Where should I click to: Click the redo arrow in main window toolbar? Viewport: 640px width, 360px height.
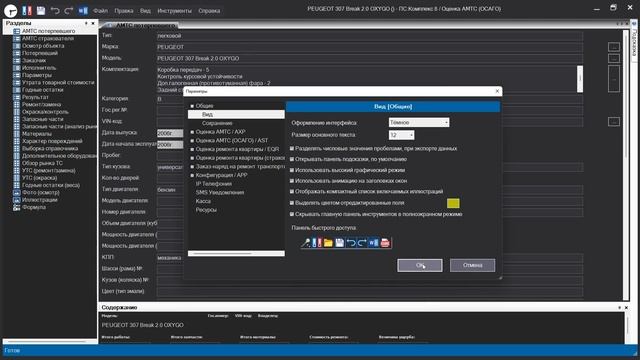(x=69, y=10)
